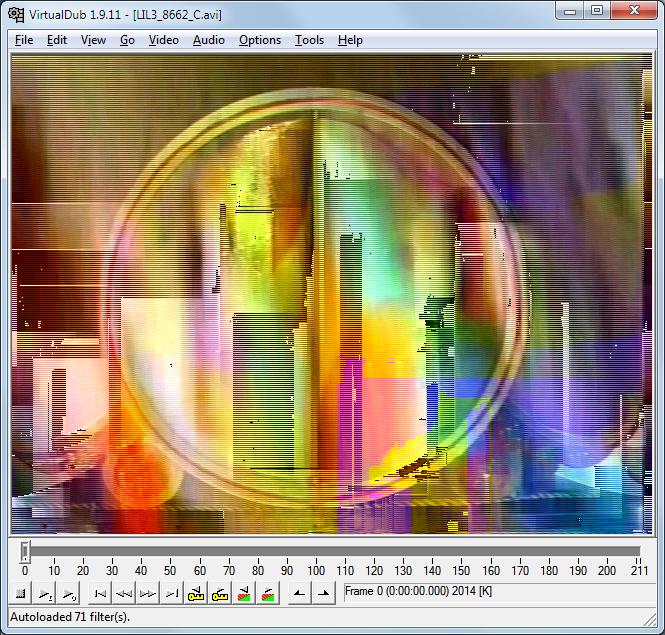Set the selection end mark-out
The height and width of the screenshot is (635, 665).
click(x=324, y=593)
